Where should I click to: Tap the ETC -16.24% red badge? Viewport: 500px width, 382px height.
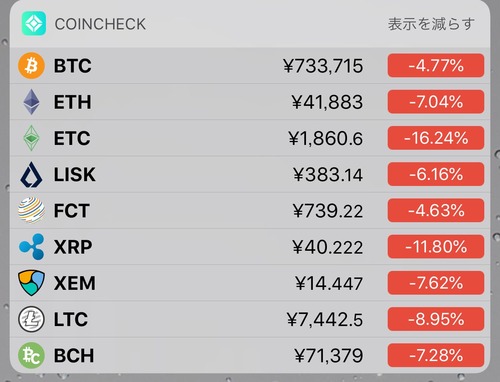pyautogui.click(x=436, y=138)
